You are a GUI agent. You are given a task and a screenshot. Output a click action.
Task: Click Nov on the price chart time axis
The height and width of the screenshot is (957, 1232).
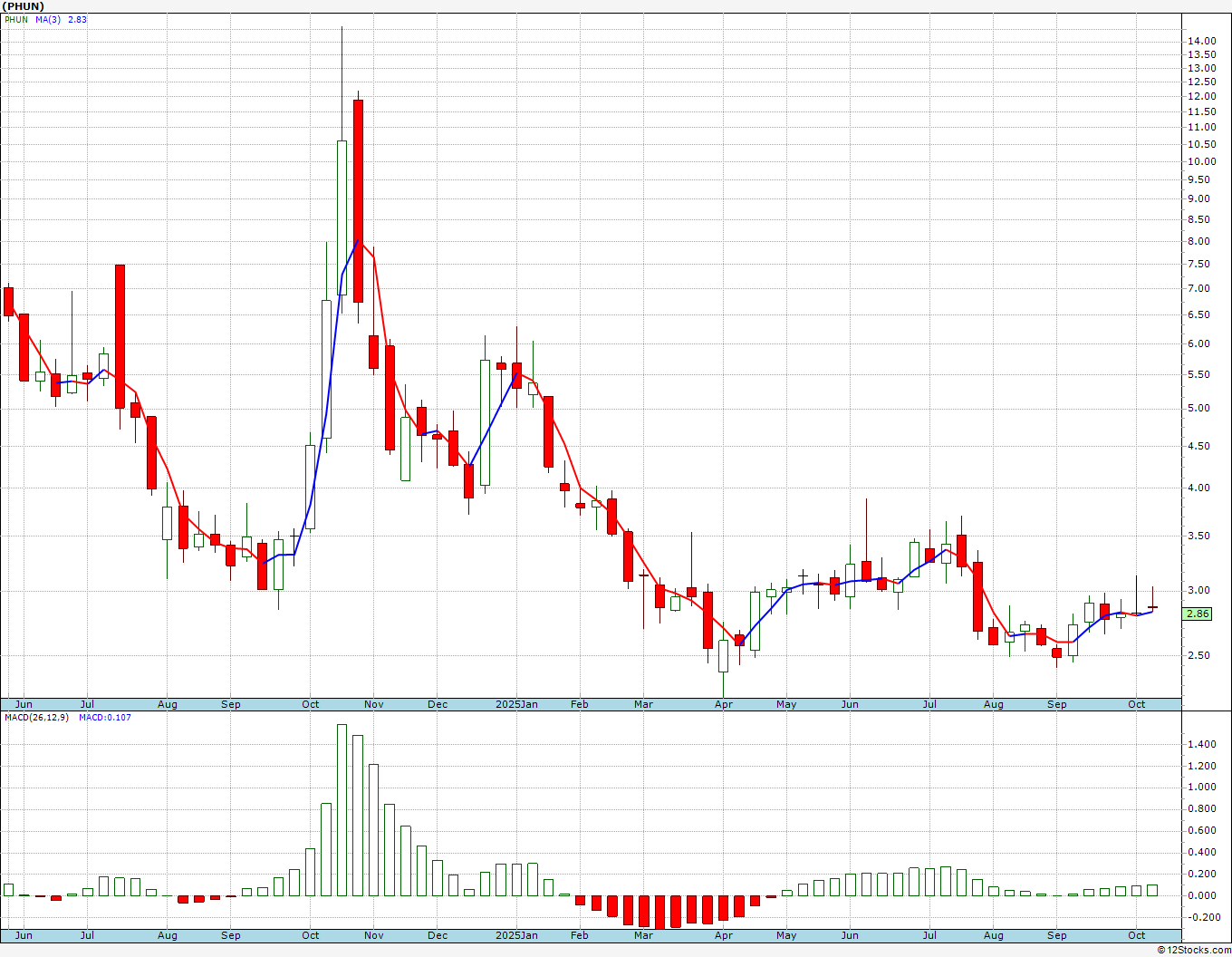374,704
